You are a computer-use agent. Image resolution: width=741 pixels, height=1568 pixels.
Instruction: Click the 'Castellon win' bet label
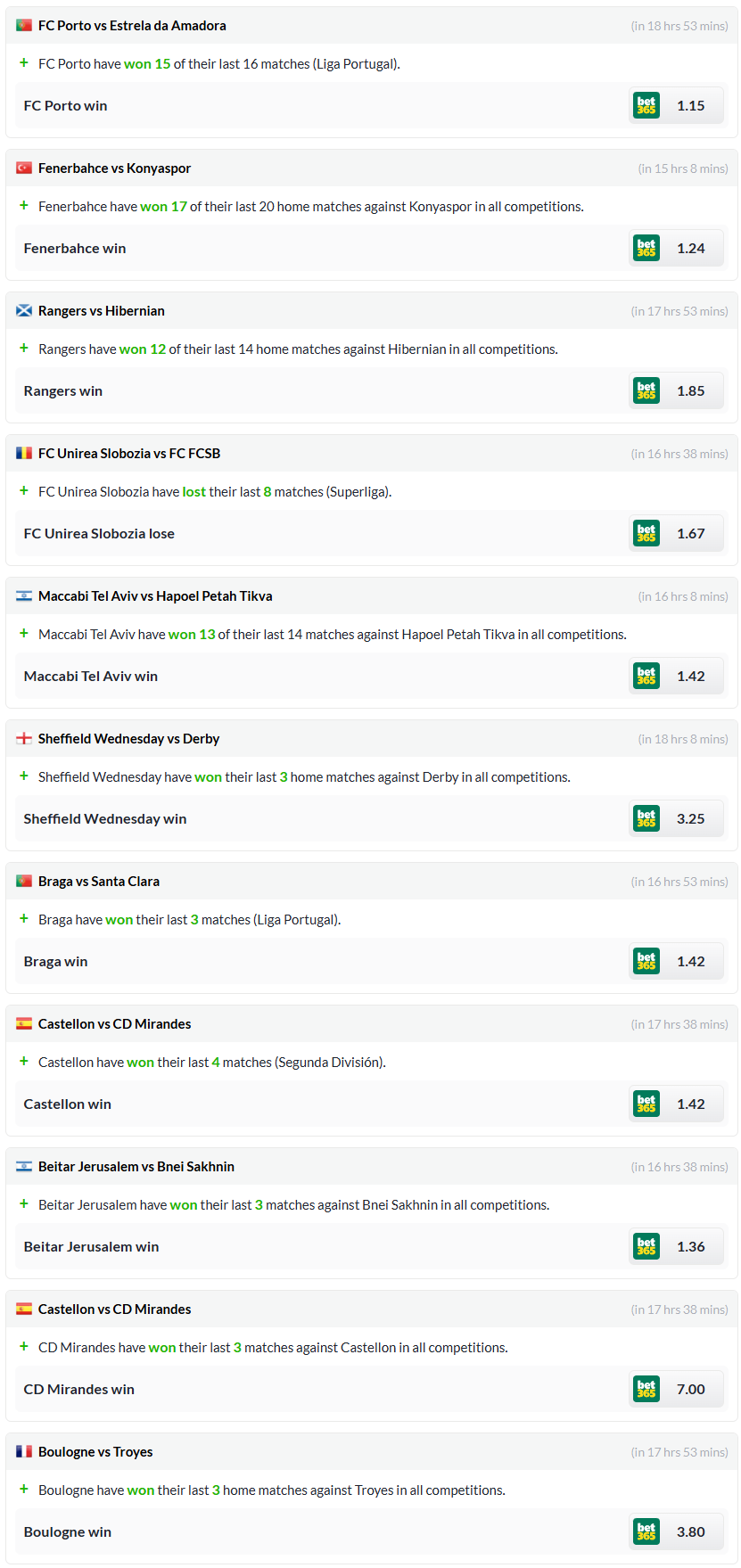point(68,1104)
